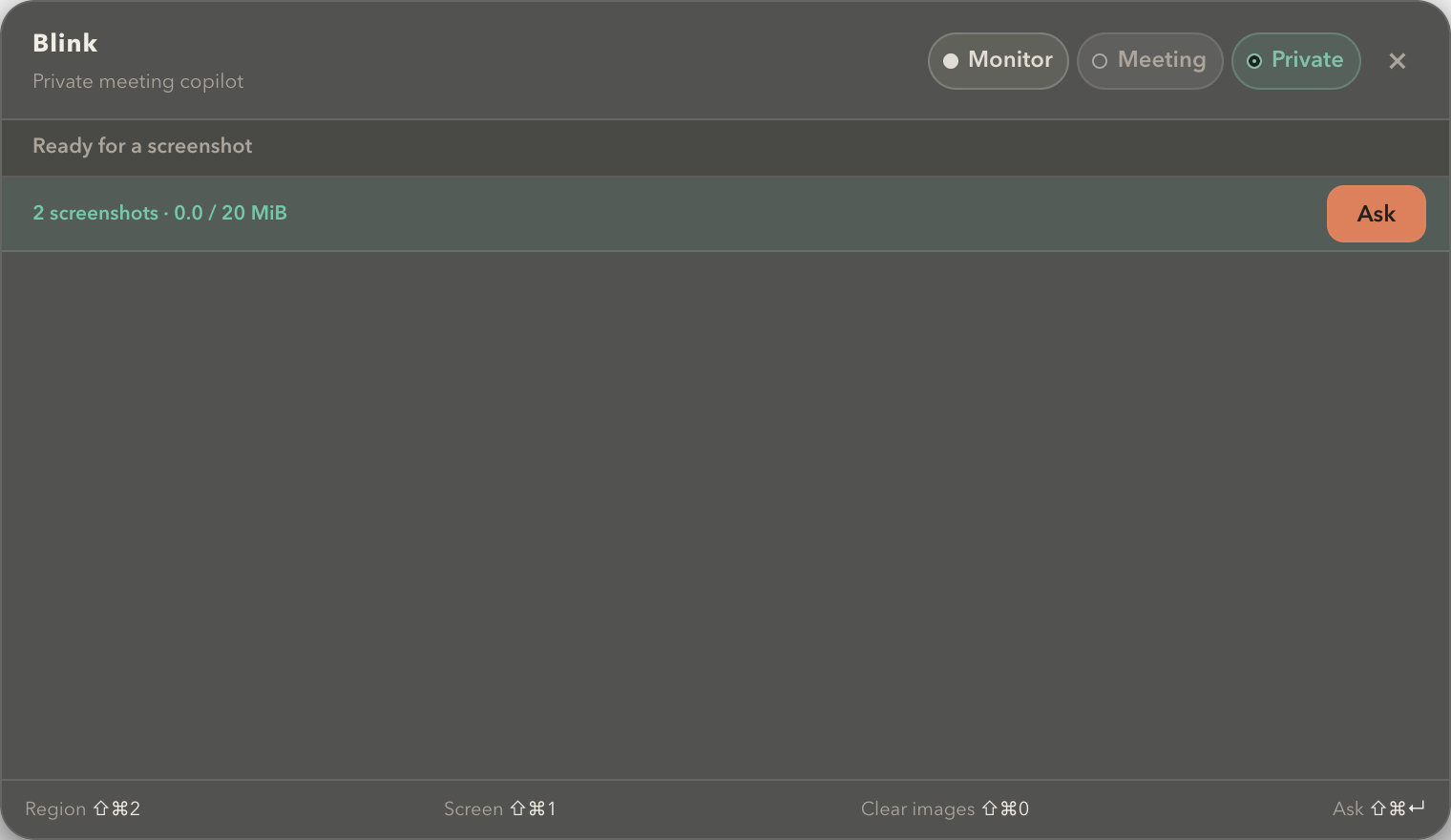Click Clear images in the footer
Viewport: 1451px width, 840px height.
(x=945, y=808)
